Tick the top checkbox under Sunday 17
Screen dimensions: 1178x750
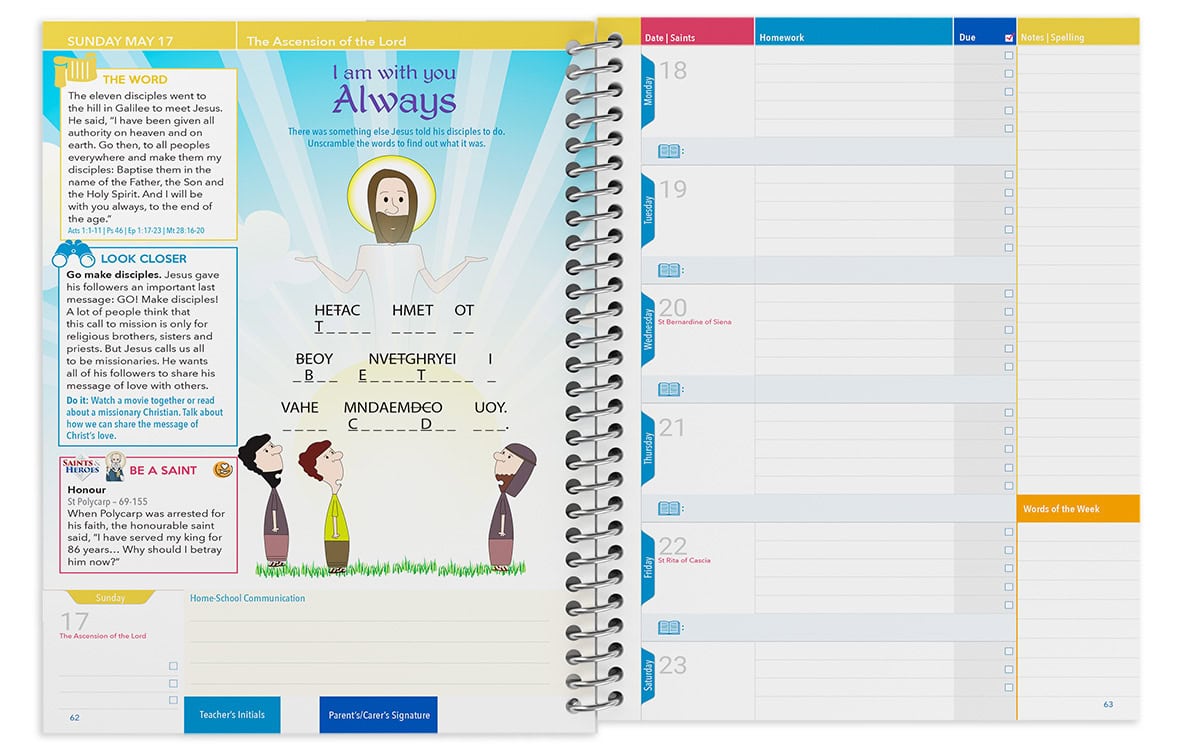point(172,664)
